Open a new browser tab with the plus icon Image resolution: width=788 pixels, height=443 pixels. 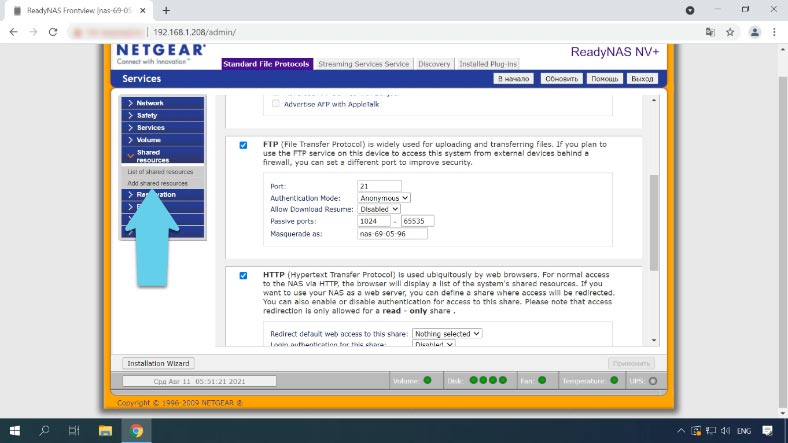166,10
